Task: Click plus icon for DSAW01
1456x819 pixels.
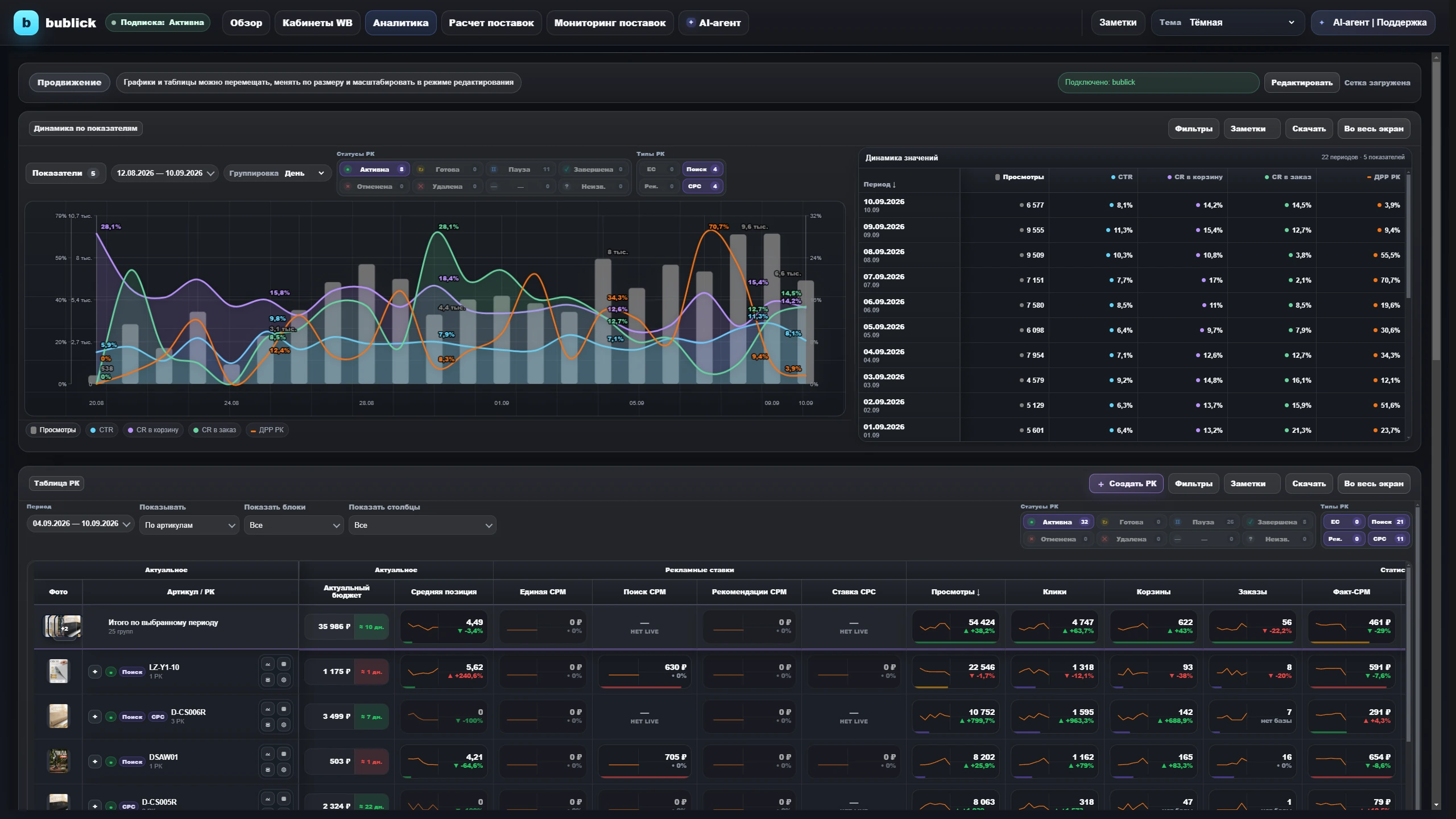Action: click(95, 762)
